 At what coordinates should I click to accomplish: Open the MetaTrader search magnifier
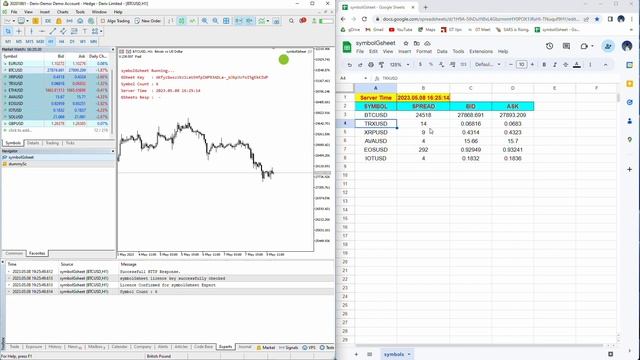coord(291,21)
